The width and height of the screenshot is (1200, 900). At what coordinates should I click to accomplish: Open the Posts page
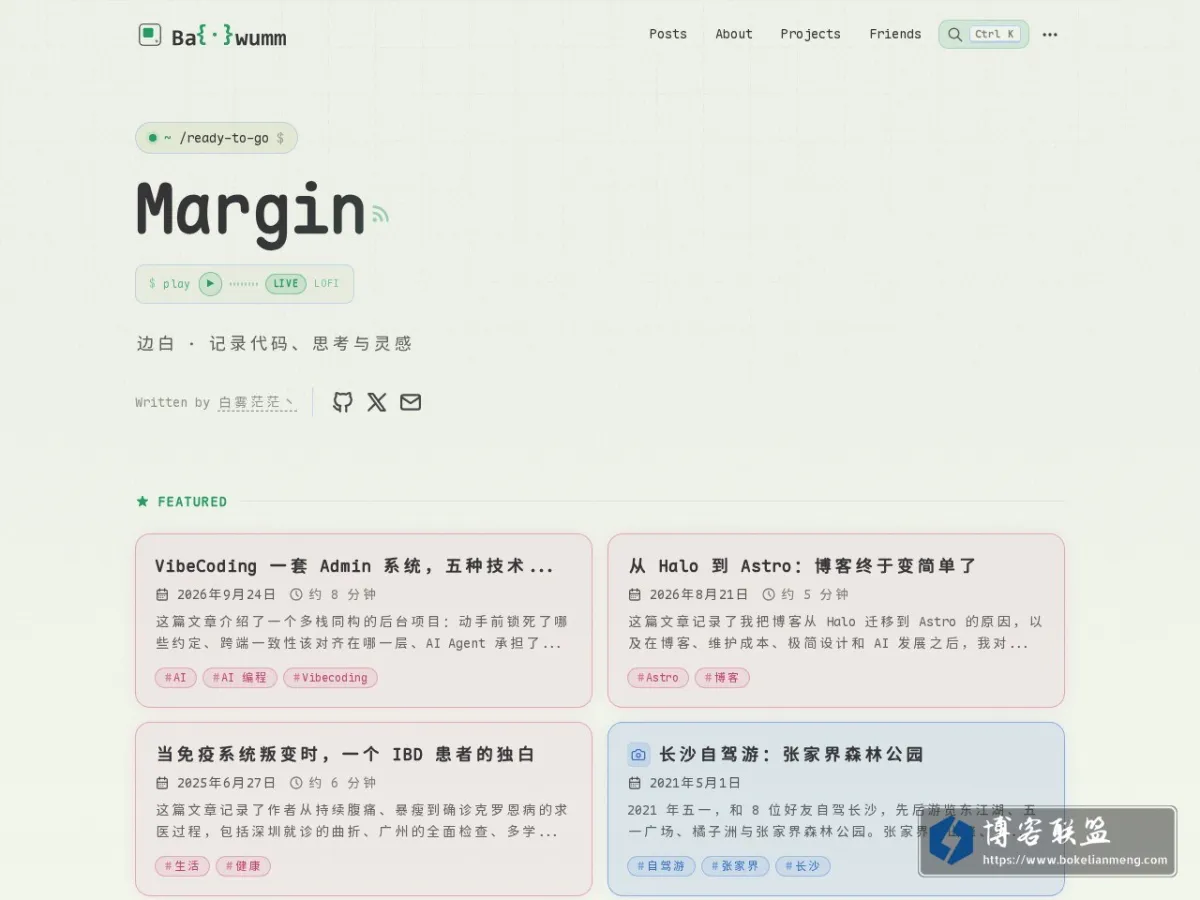(668, 34)
